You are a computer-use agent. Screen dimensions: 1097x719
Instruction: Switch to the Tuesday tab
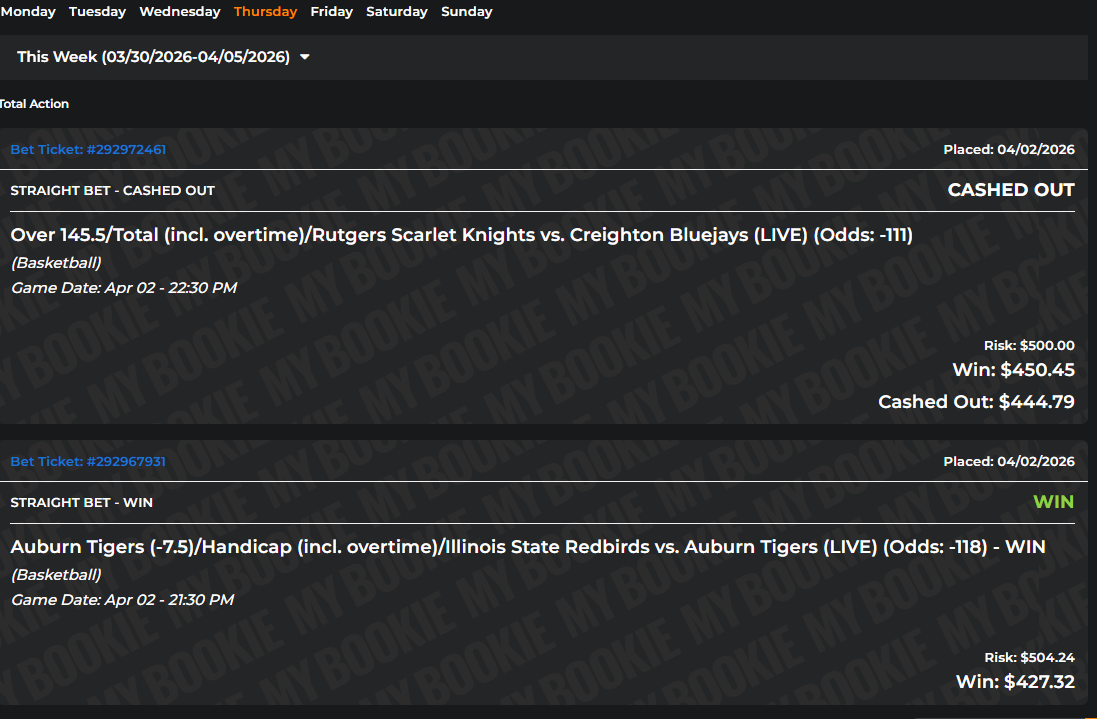tap(97, 12)
